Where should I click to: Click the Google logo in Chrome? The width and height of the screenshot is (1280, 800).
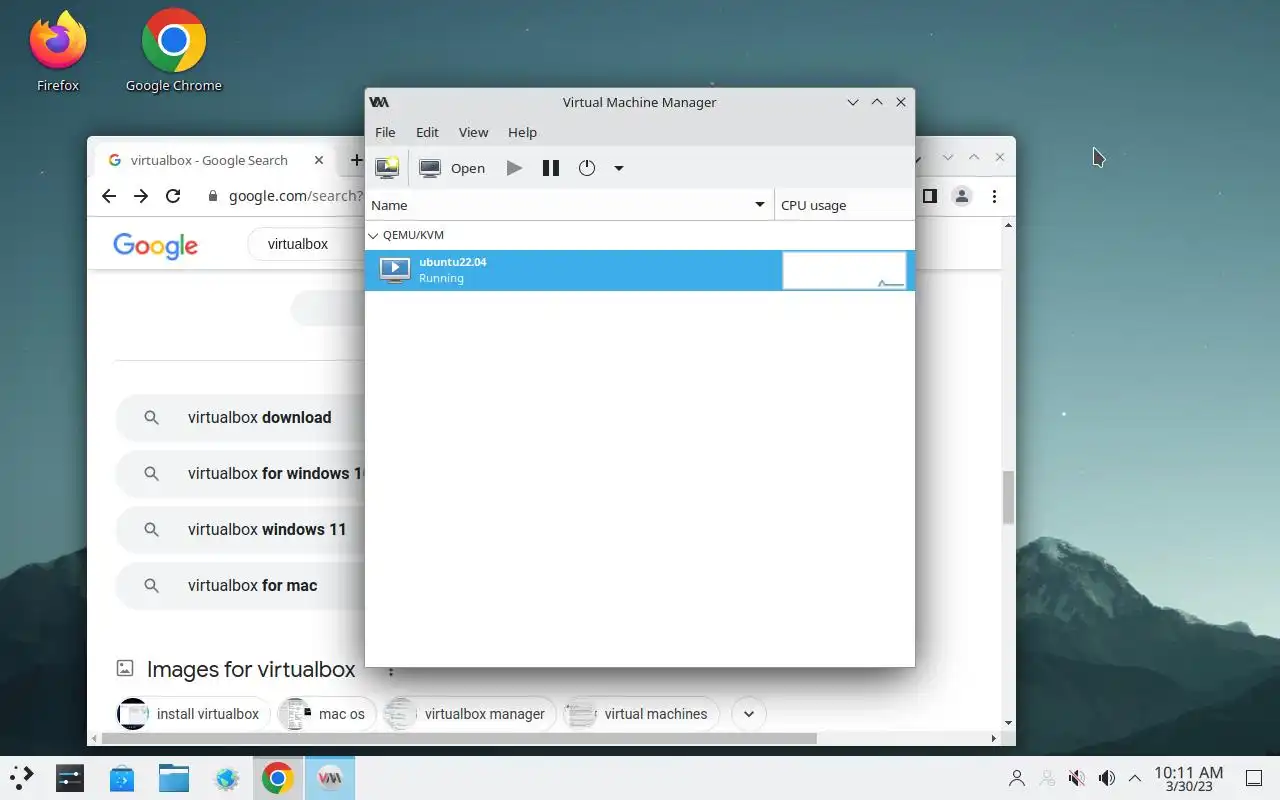point(155,245)
